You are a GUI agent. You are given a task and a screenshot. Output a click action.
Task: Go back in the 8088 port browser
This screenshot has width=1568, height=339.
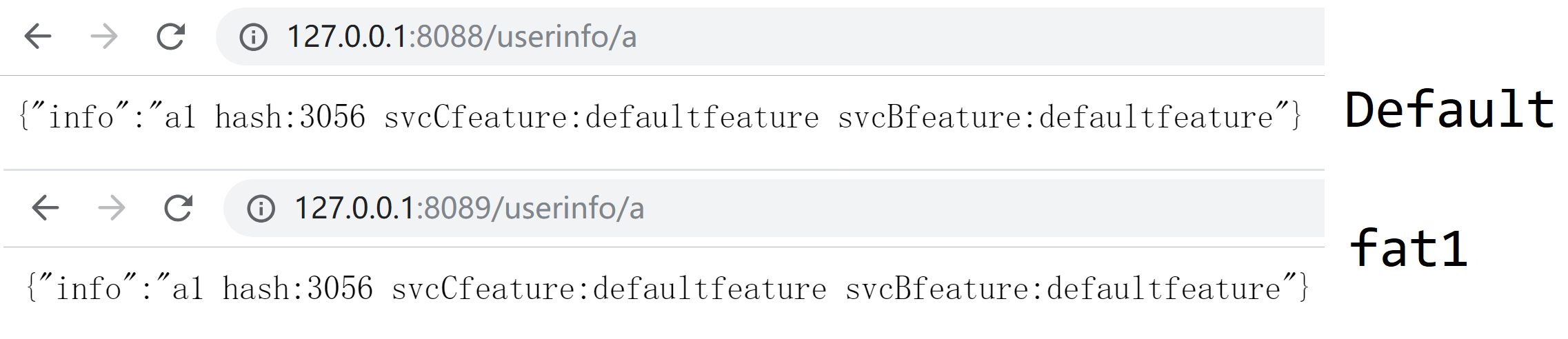click(x=38, y=37)
